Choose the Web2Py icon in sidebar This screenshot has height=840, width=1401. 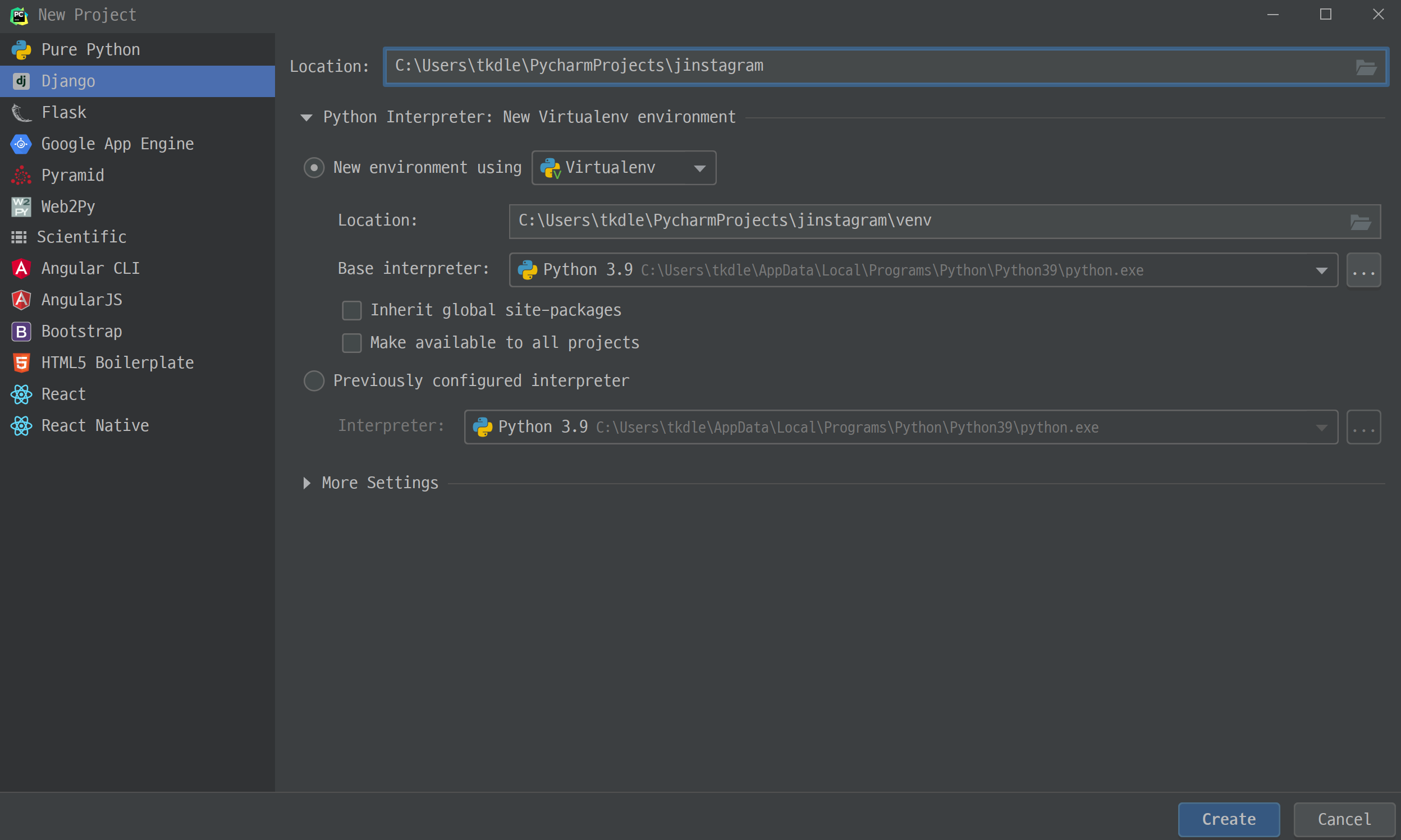tap(21, 206)
